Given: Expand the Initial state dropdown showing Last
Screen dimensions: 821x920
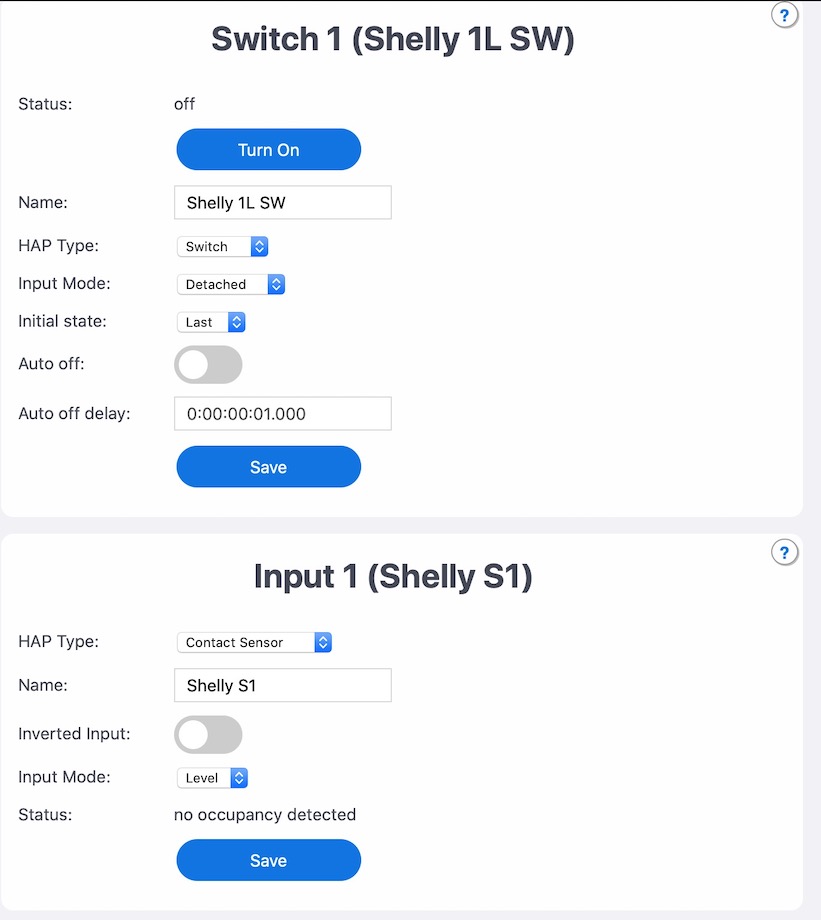Looking at the screenshot, I should tap(211, 321).
